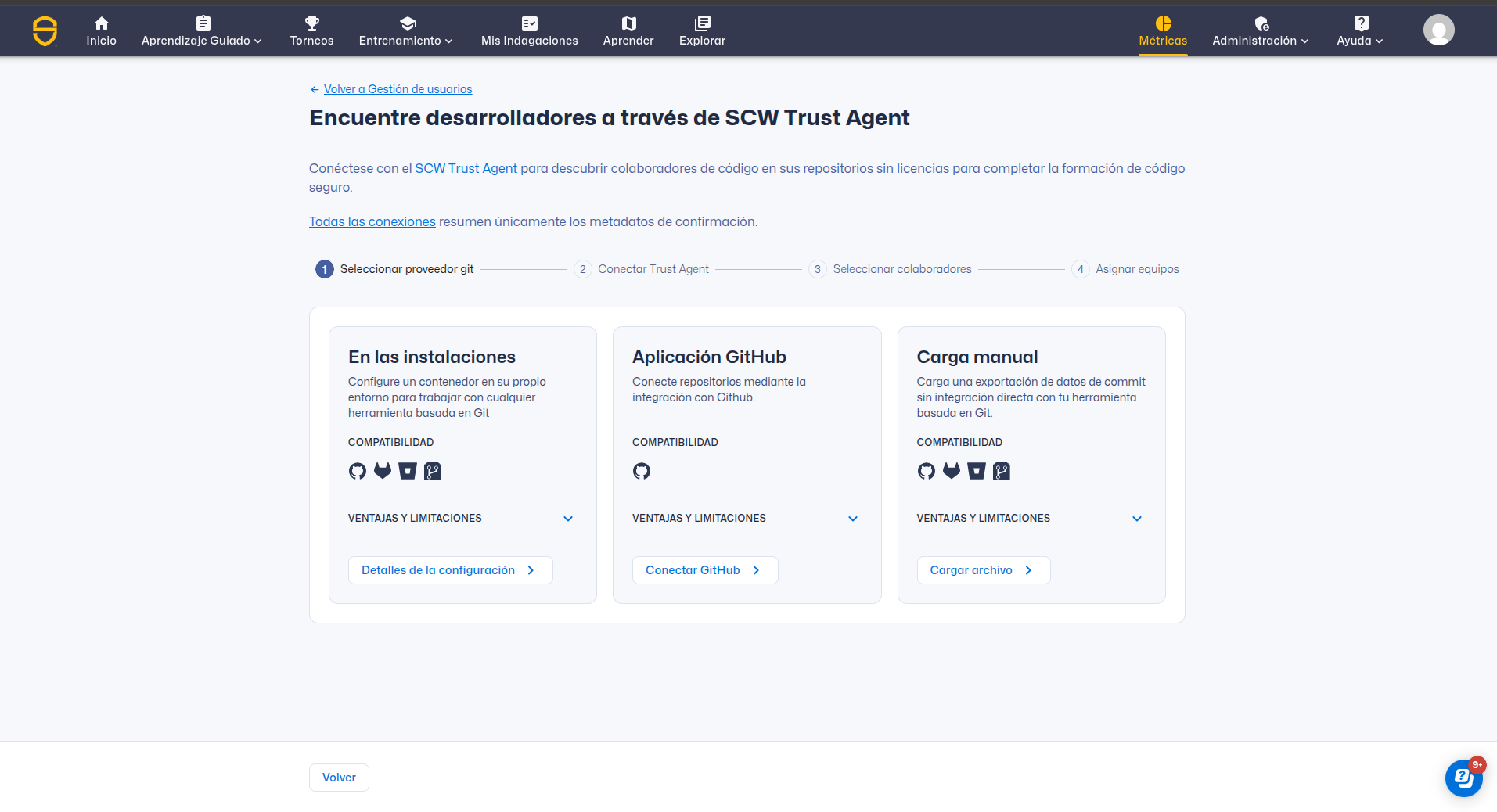Expand Ventajas y Limitaciones in Carga manual
The height and width of the screenshot is (812, 1497).
pos(1136,519)
